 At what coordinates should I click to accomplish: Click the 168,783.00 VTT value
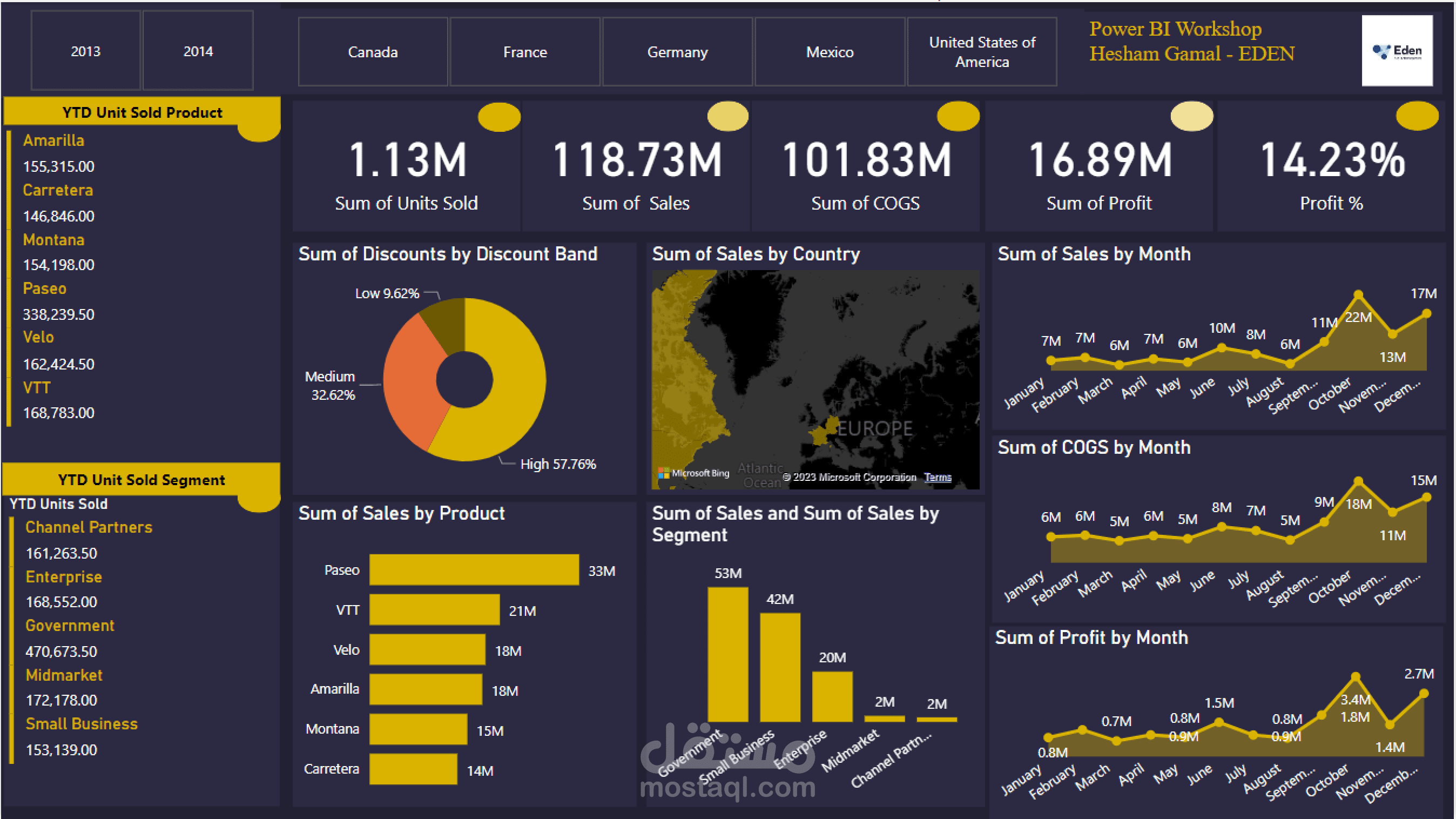[59, 413]
